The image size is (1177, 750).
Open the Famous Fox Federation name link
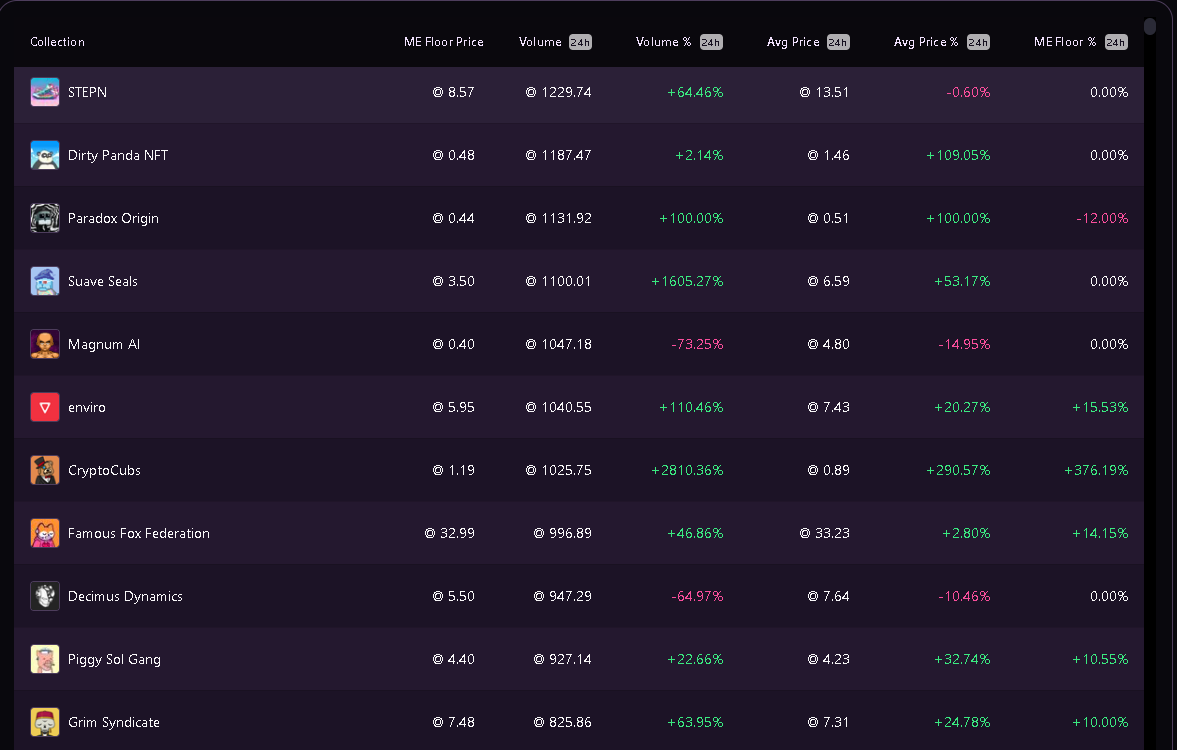click(x=139, y=534)
